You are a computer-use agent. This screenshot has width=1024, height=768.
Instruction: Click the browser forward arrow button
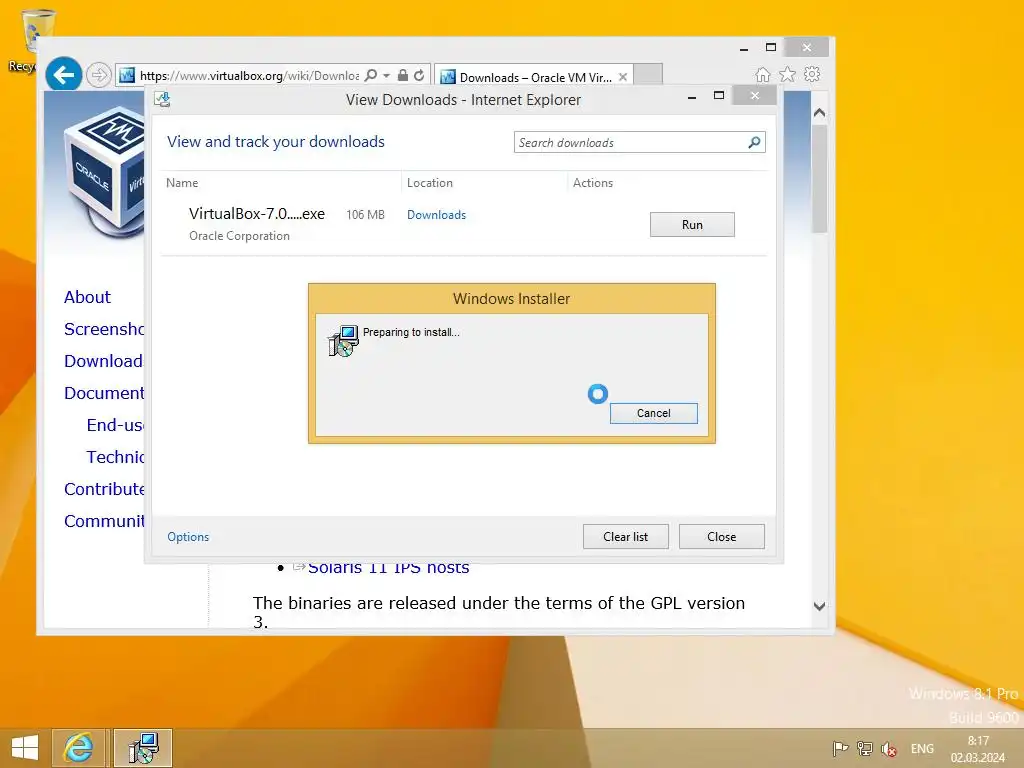(99, 75)
